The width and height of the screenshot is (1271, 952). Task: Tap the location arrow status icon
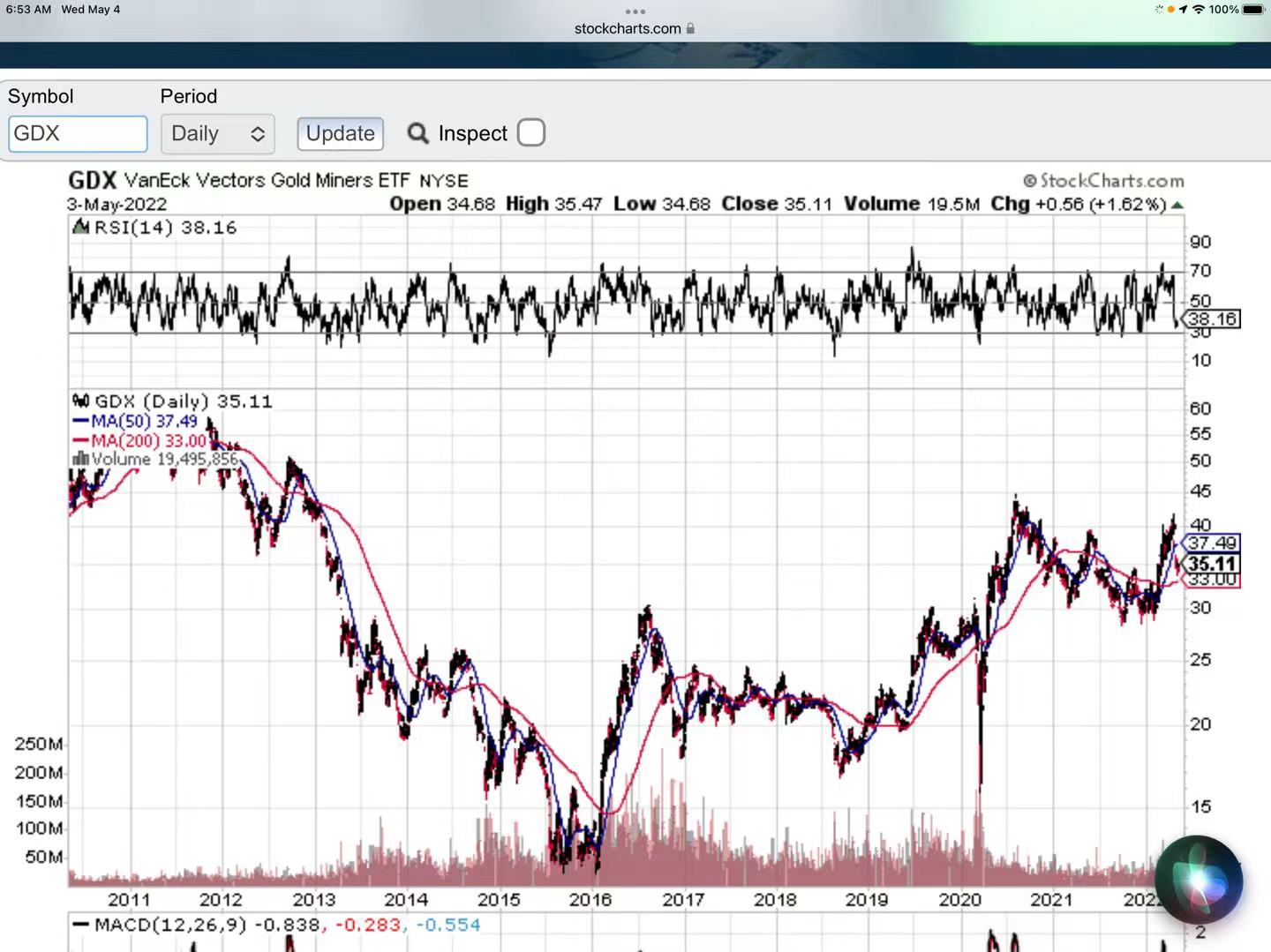tap(1183, 10)
